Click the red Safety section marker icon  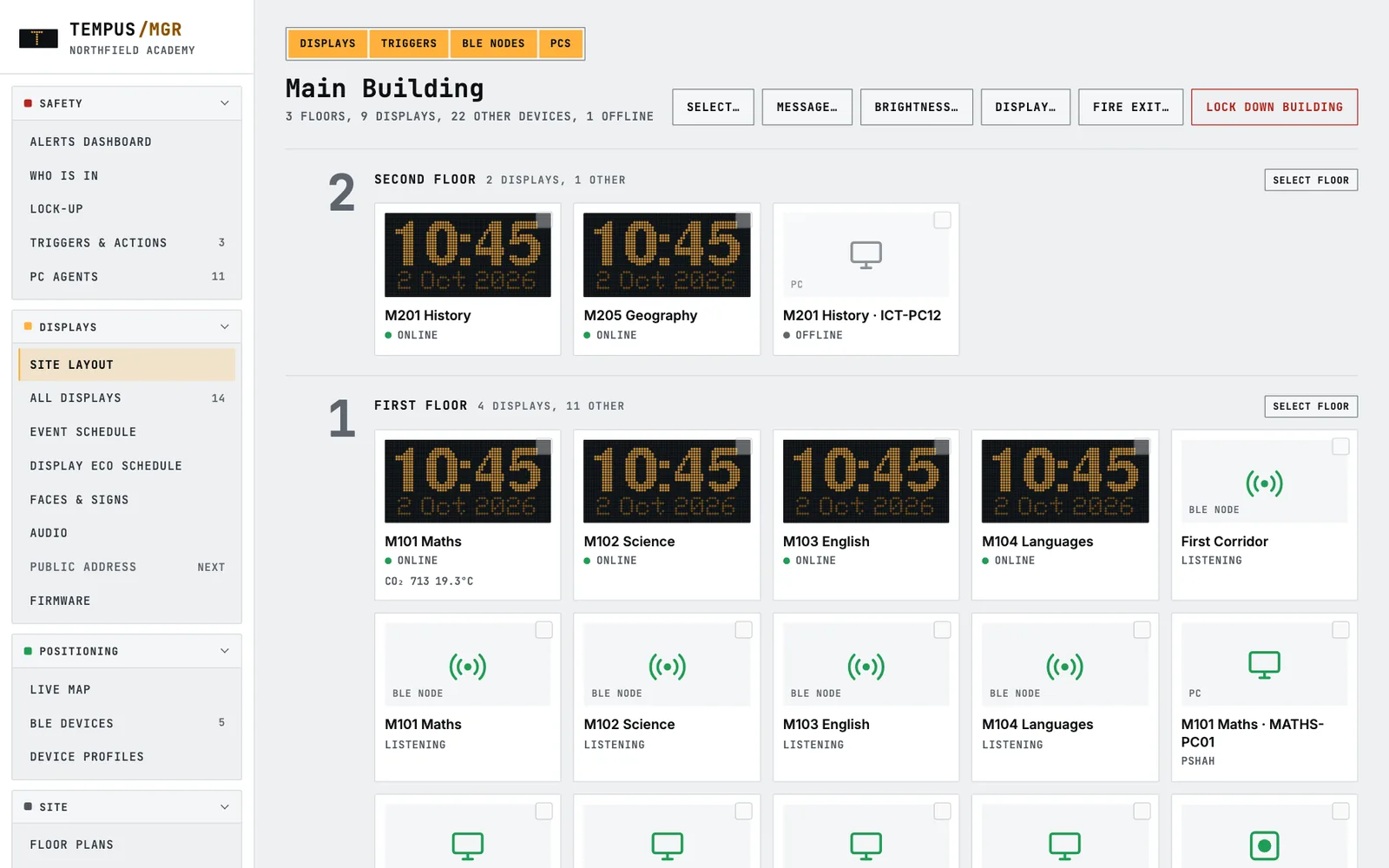[x=28, y=103]
